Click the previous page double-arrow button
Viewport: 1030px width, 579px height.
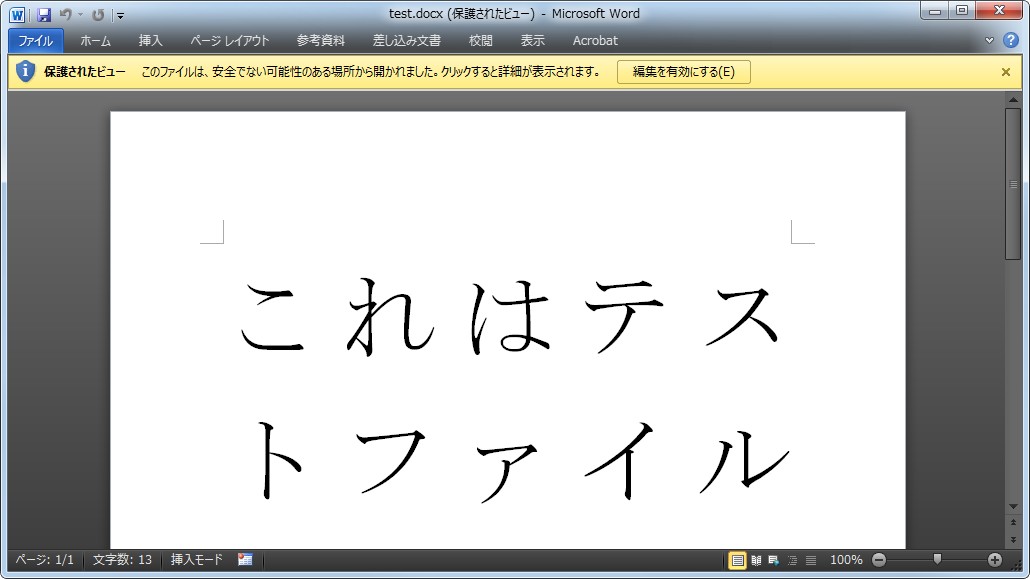[1013, 523]
